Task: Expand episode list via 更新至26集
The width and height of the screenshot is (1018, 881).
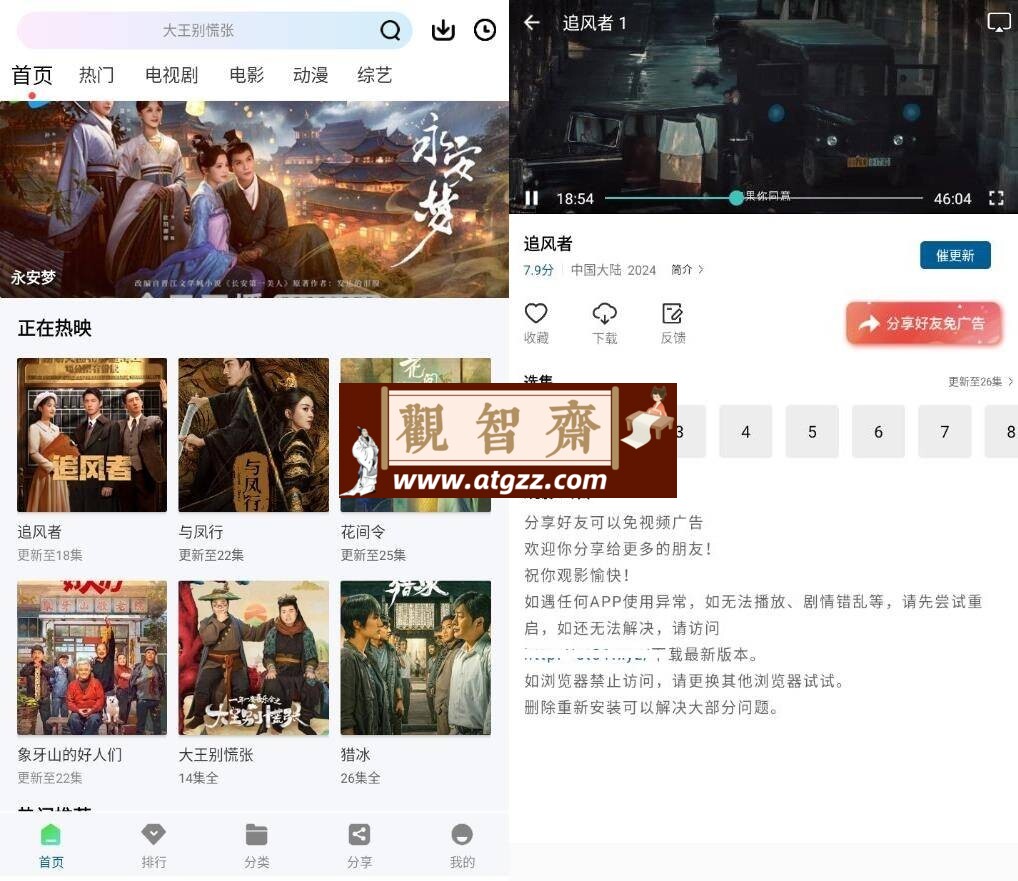Action: click(x=980, y=382)
